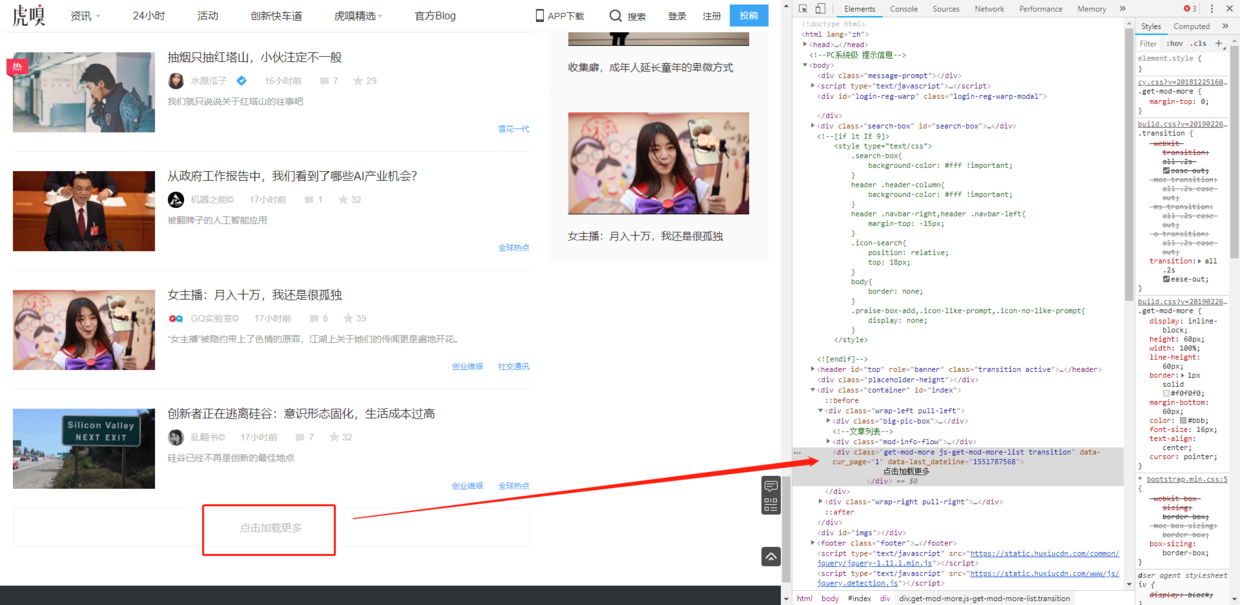
Task: Open the 24小时 nav link
Action: tap(149, 16)
